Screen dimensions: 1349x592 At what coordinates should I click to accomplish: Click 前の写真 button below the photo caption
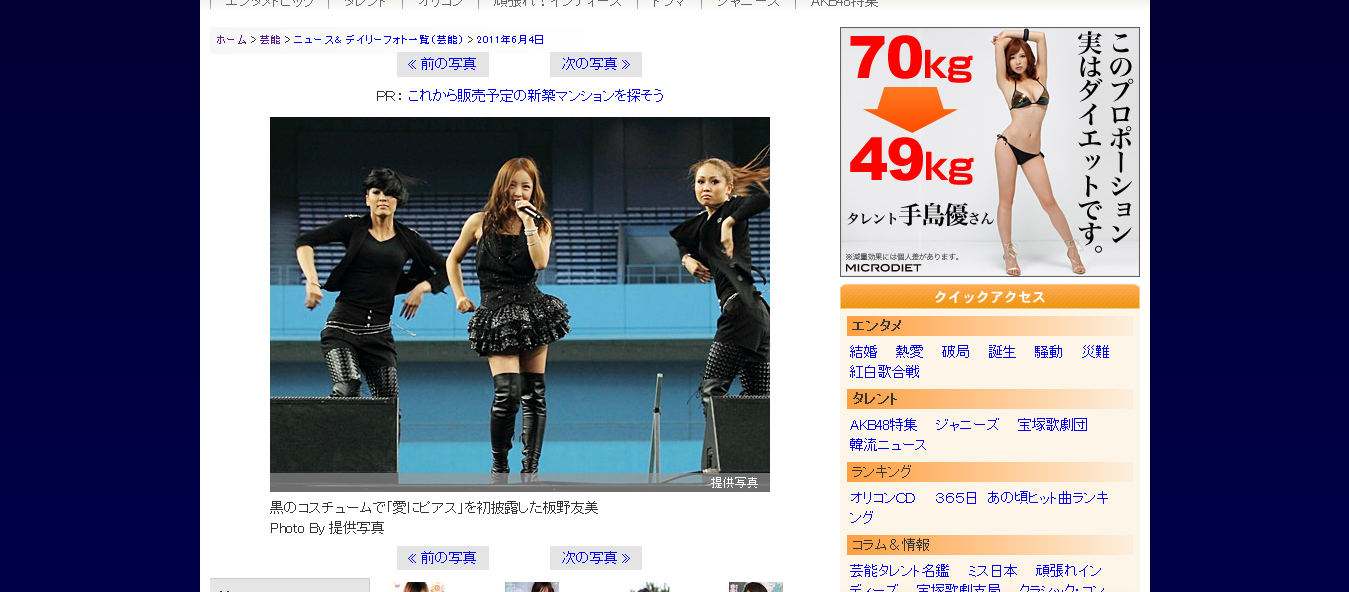[442, 558]
